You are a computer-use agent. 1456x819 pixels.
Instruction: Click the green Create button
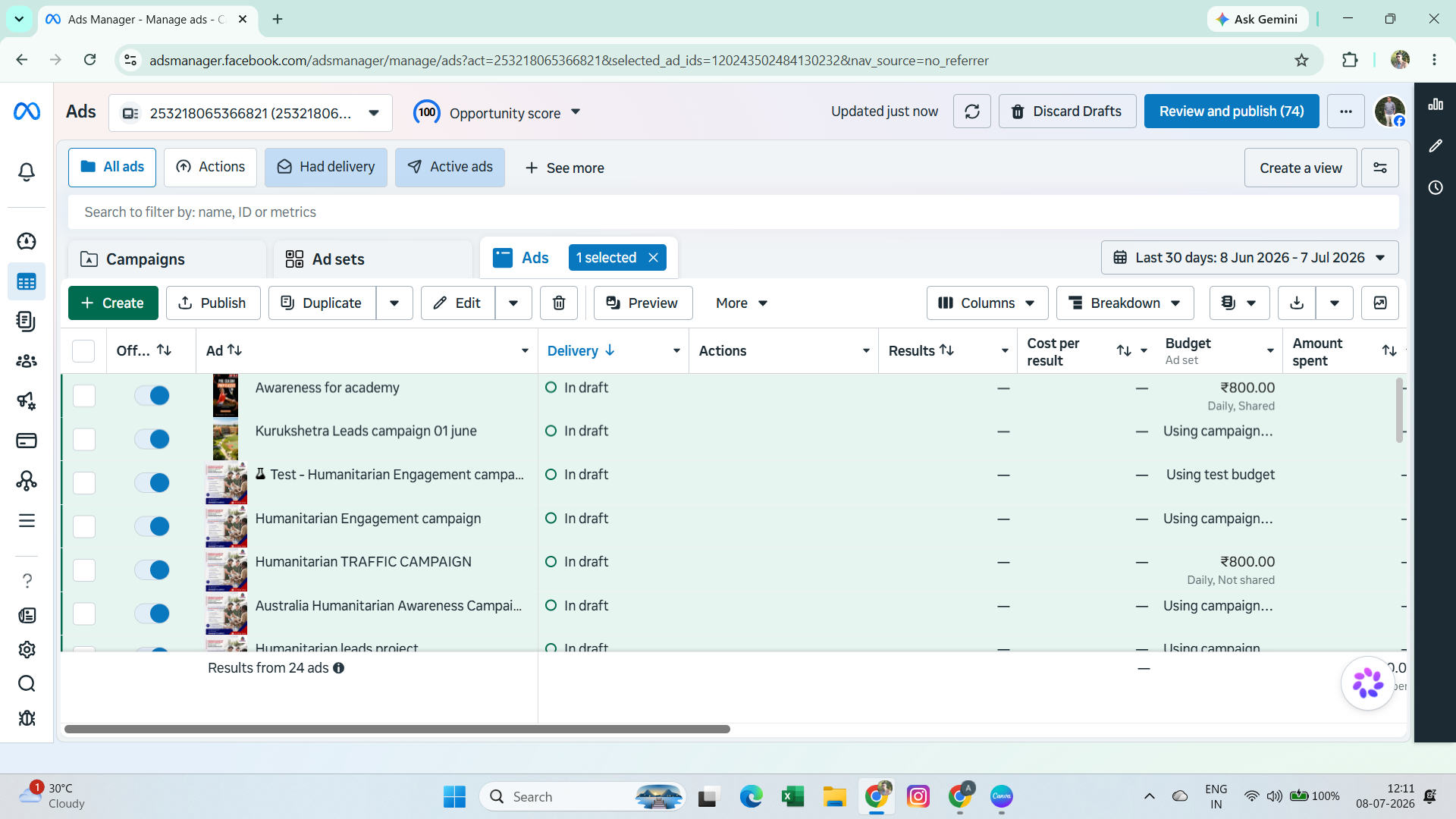click(x=113, y=303)
